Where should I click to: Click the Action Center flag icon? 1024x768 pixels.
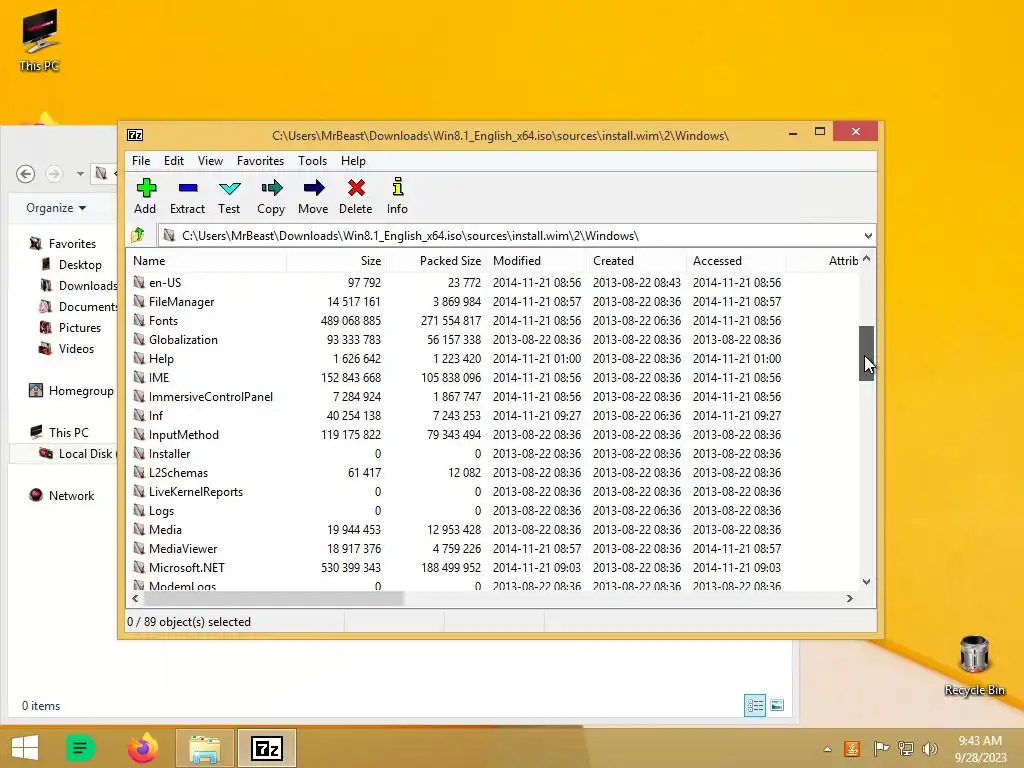pos(880,749)
